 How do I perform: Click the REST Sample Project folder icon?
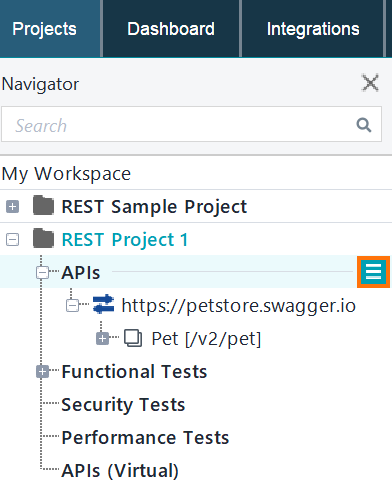pos(43,206)
